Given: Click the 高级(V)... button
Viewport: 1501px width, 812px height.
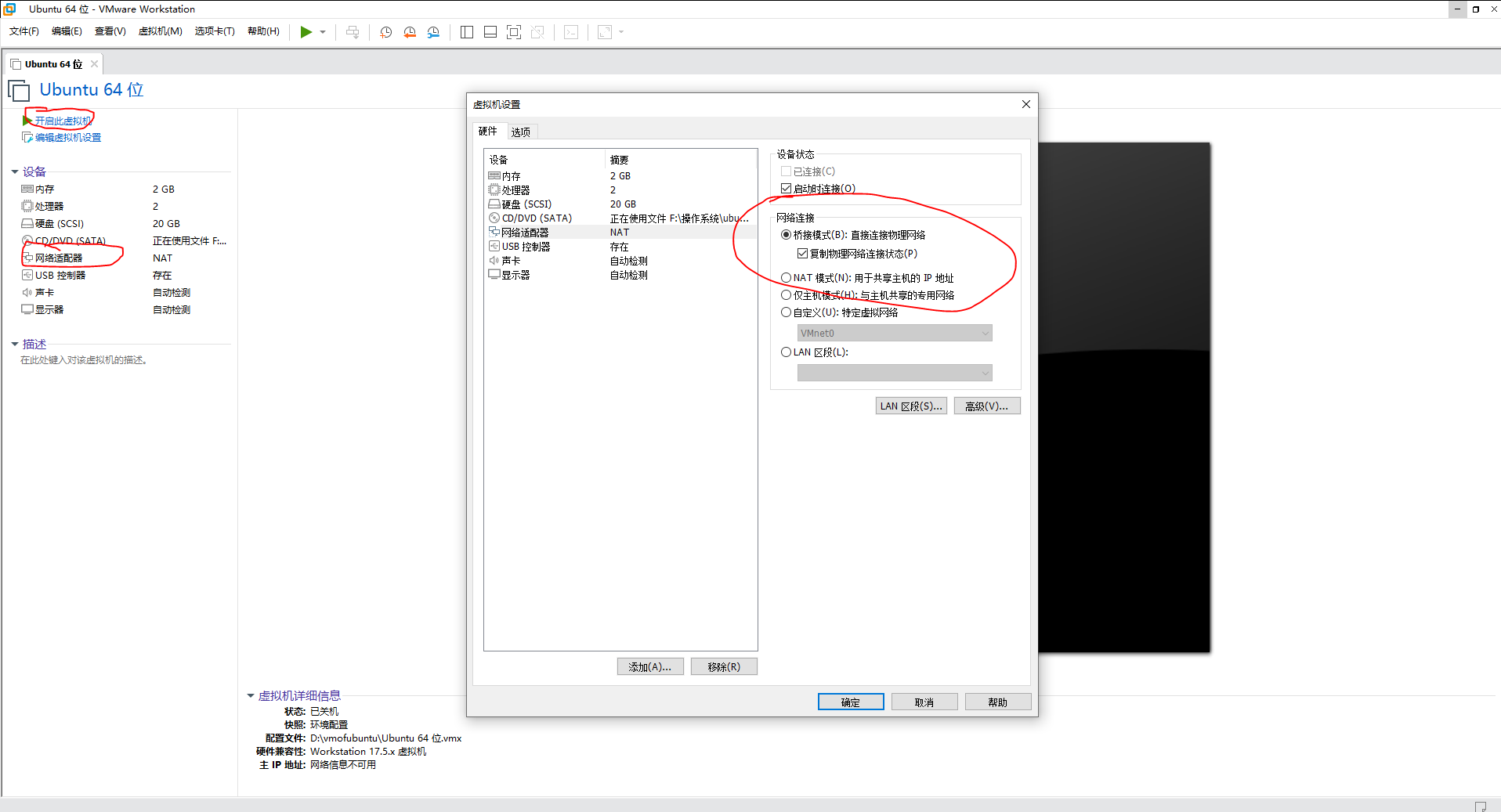Looking at the screenshot, I should coord(987,406).
